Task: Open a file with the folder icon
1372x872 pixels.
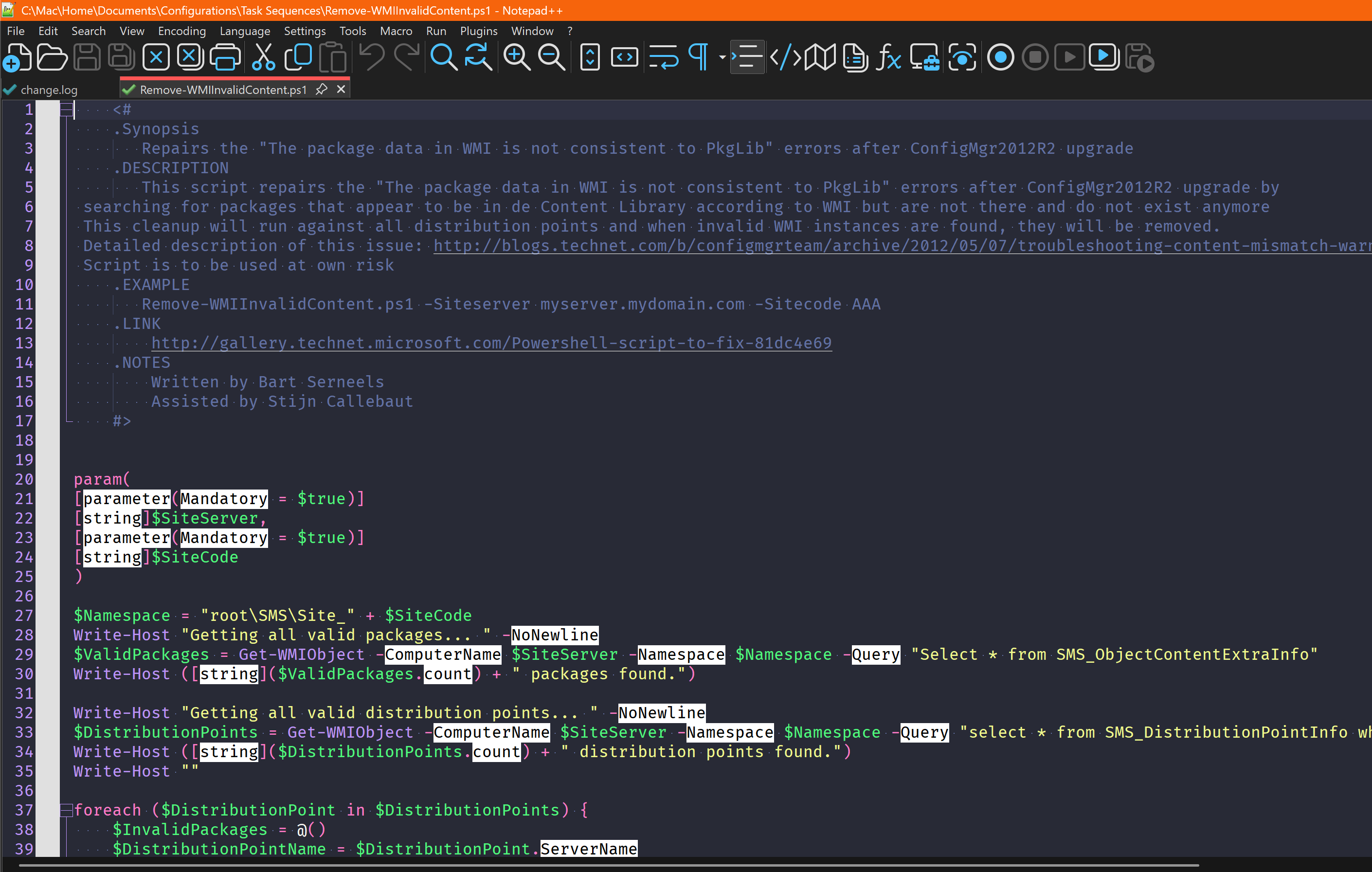Action: 52,57
